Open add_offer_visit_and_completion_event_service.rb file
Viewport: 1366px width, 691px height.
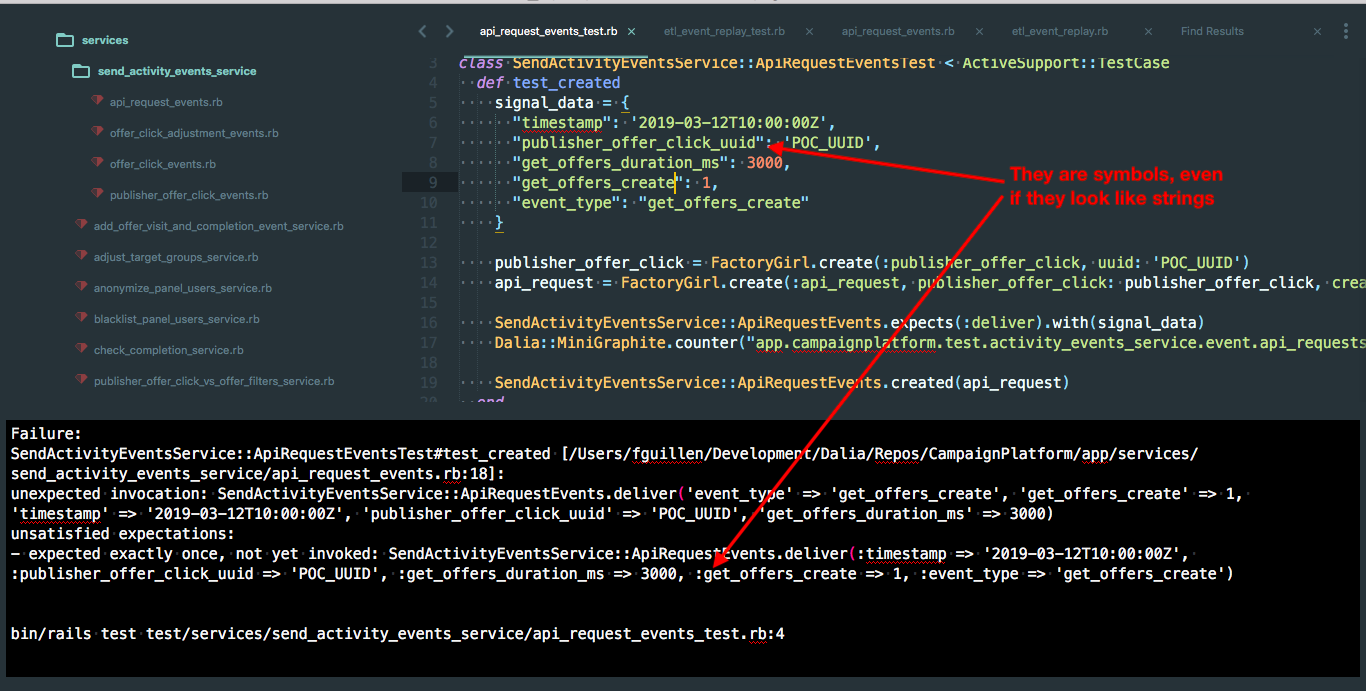click(x=218, y=226)
